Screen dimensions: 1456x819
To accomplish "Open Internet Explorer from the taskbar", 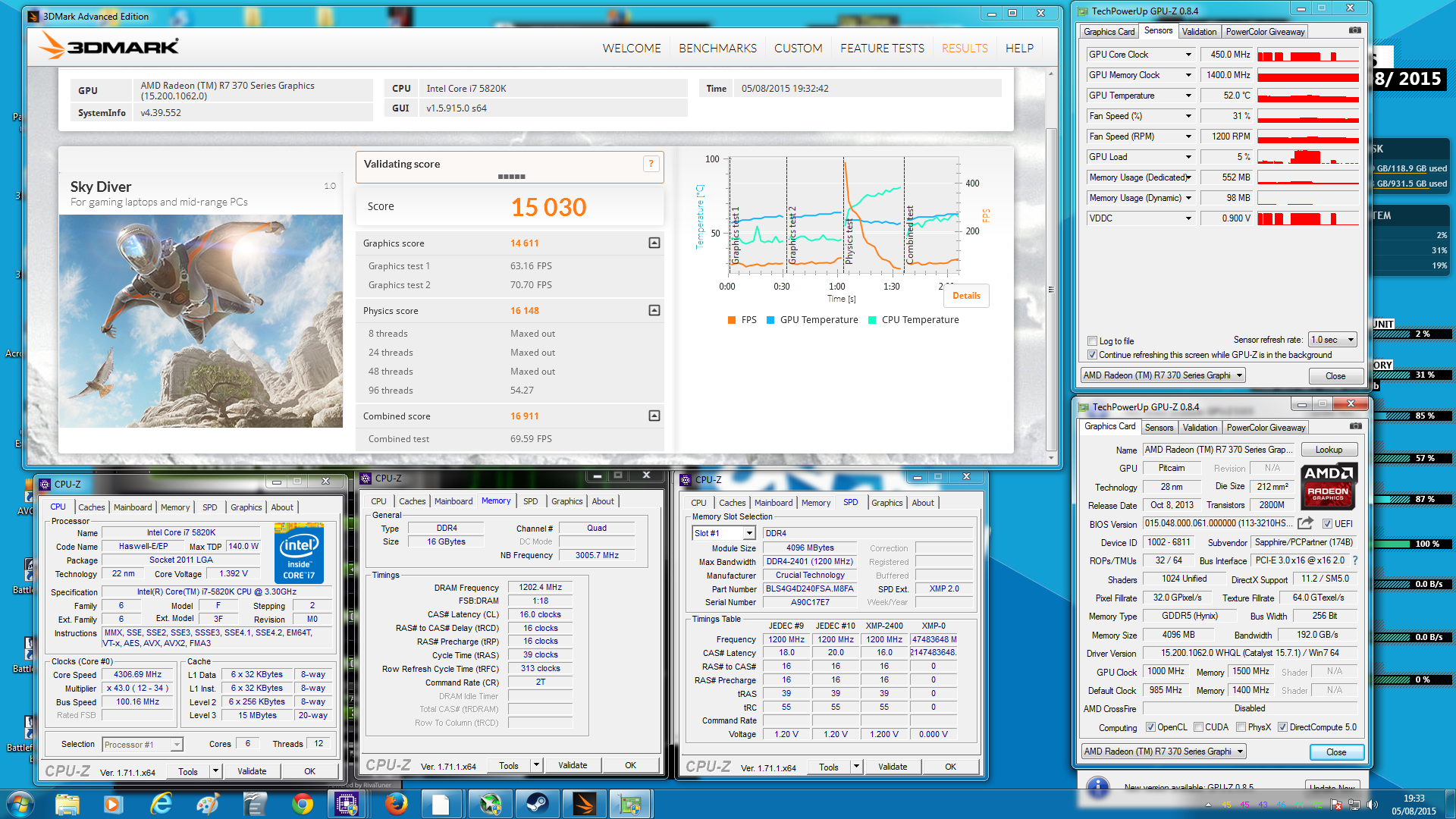I will pos(161,804).
